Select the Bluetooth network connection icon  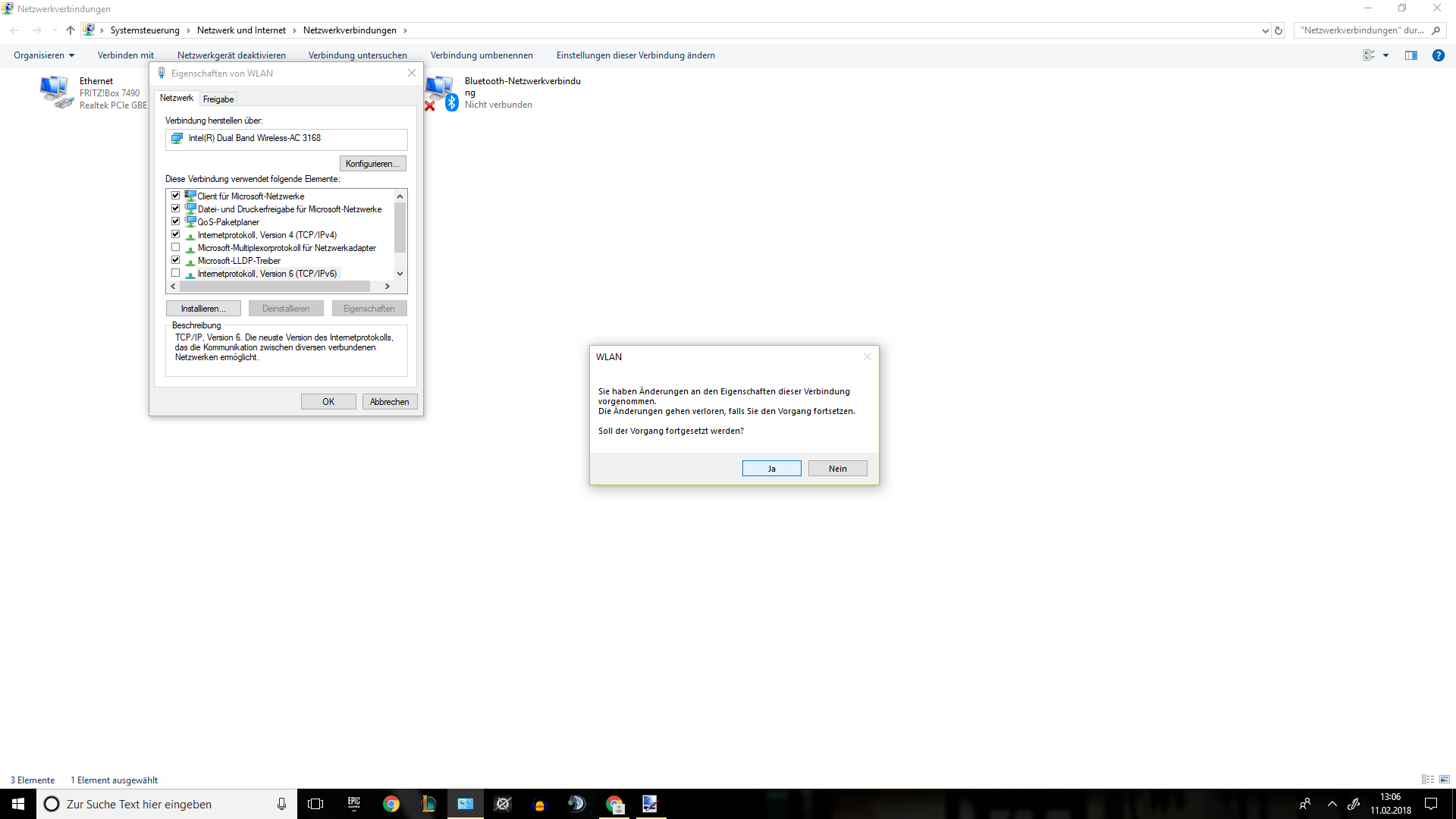tap(441, 93)
